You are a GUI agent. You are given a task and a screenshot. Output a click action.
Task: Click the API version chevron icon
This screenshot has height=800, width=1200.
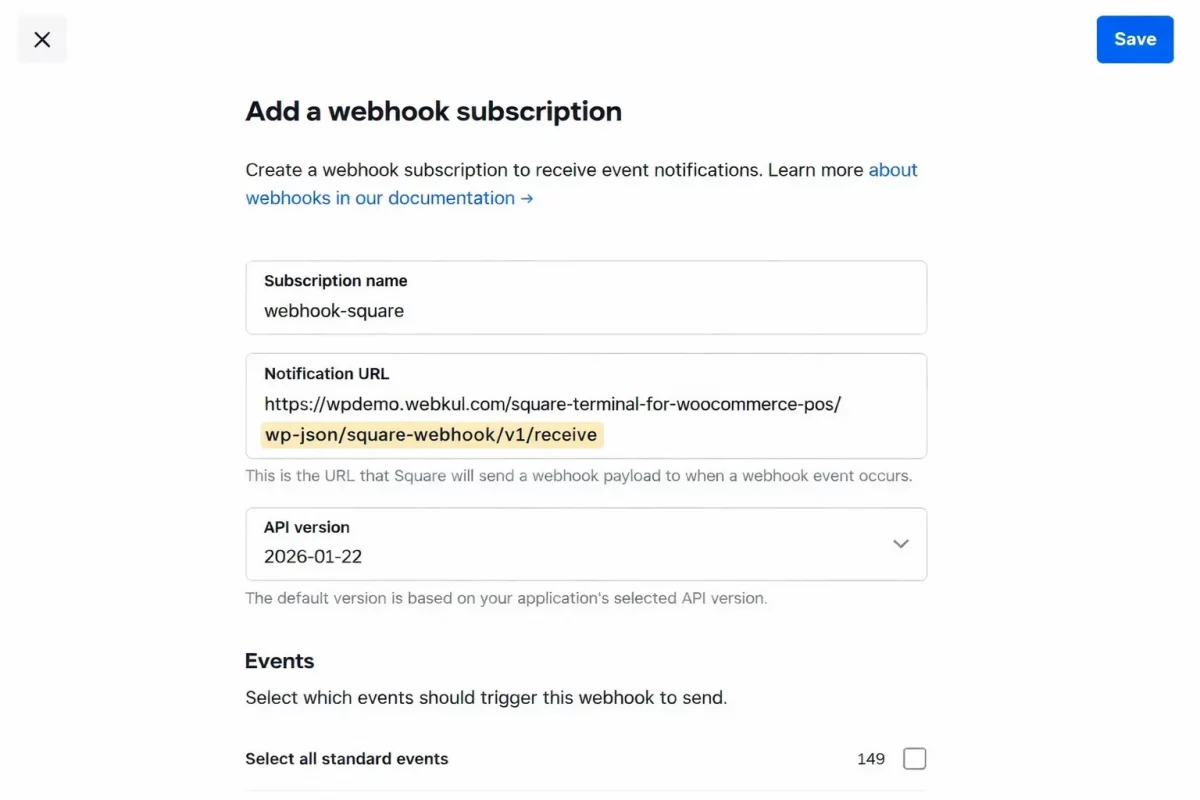click(x=899, y=544)
